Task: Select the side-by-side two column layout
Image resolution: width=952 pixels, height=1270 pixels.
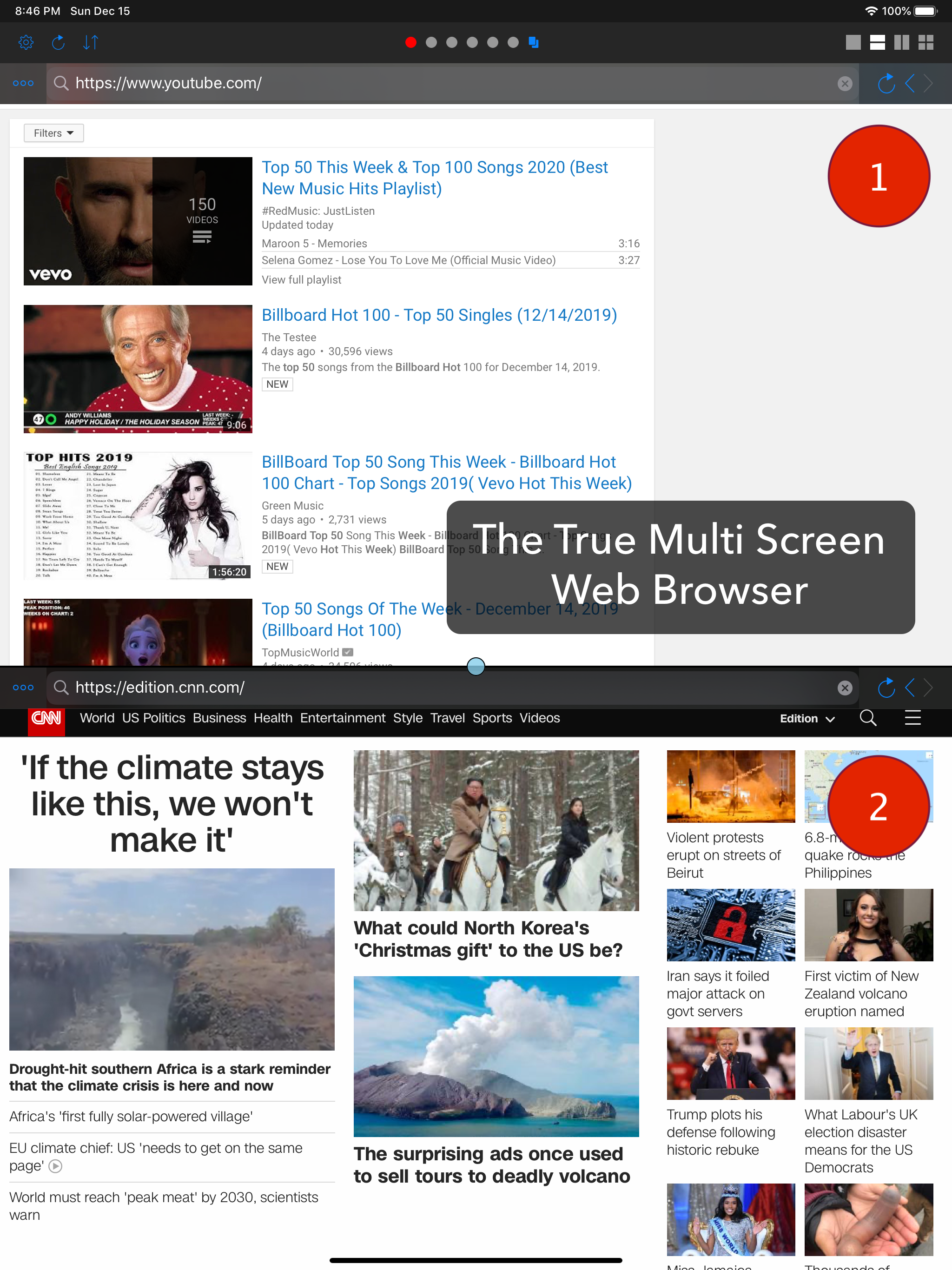Action: [901, 42]
